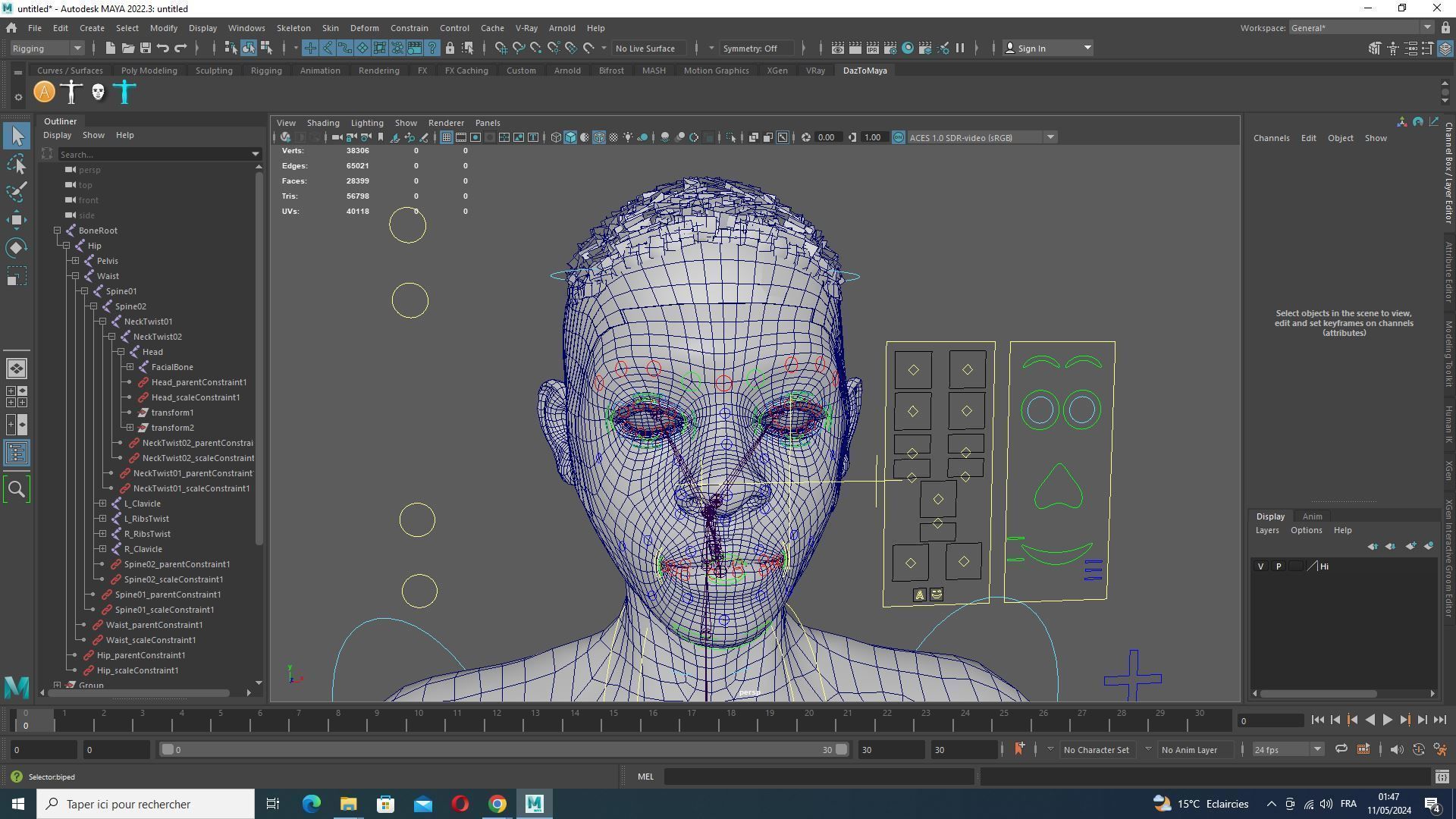Choose the Paint Selection tool

pyautogui.click(x=17, y=192)
